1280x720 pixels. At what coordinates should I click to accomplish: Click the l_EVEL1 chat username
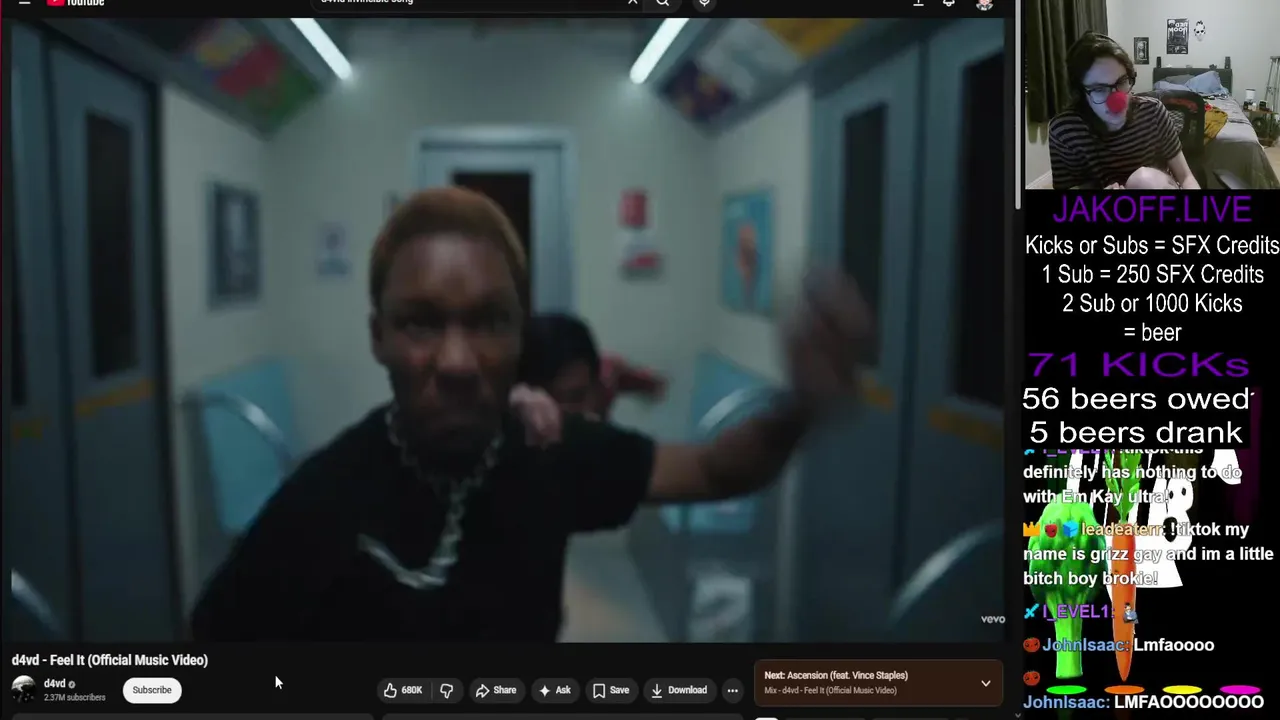[x=1078, y=612]
